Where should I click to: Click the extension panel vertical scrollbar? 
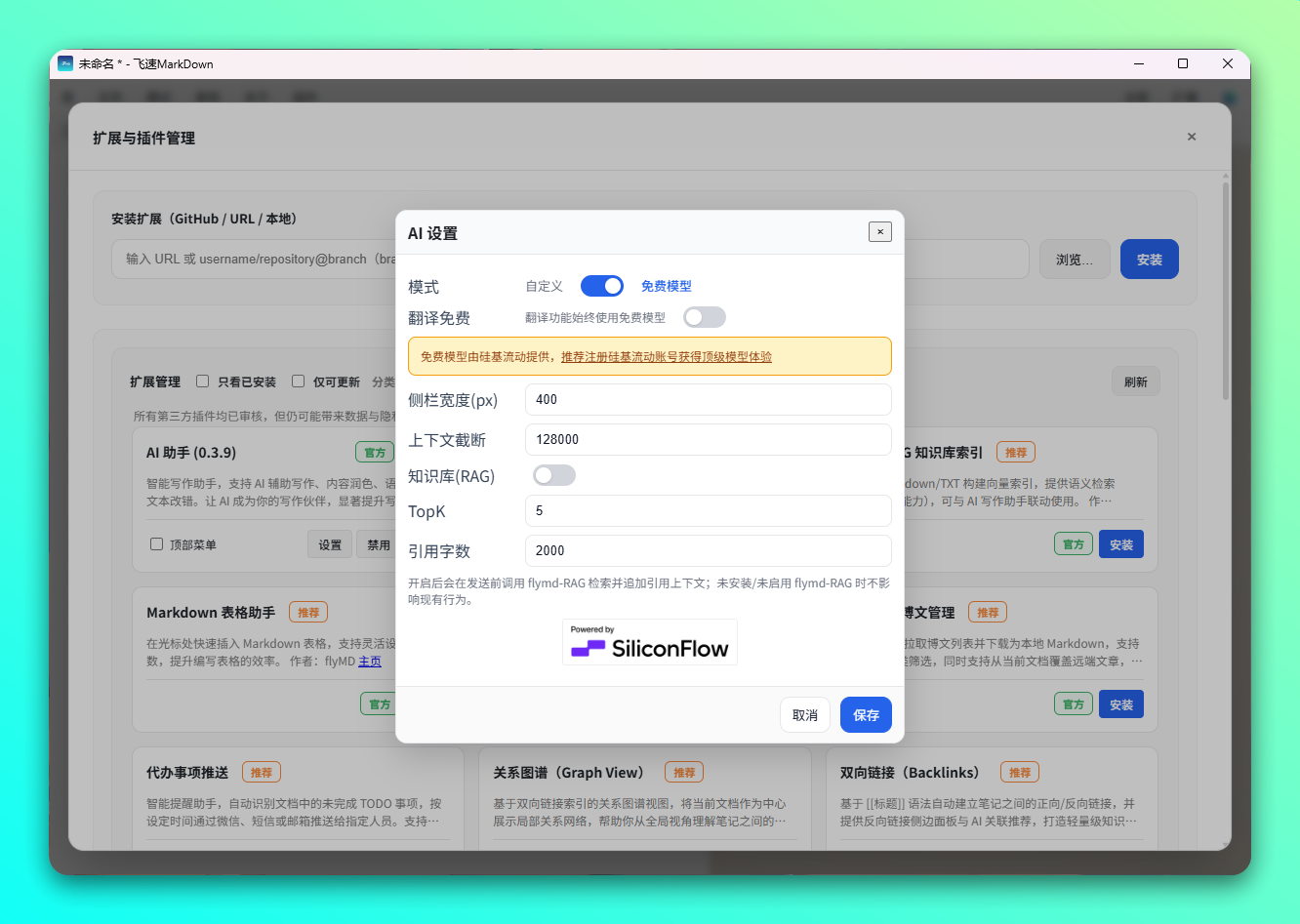[x=1226, y=293]
